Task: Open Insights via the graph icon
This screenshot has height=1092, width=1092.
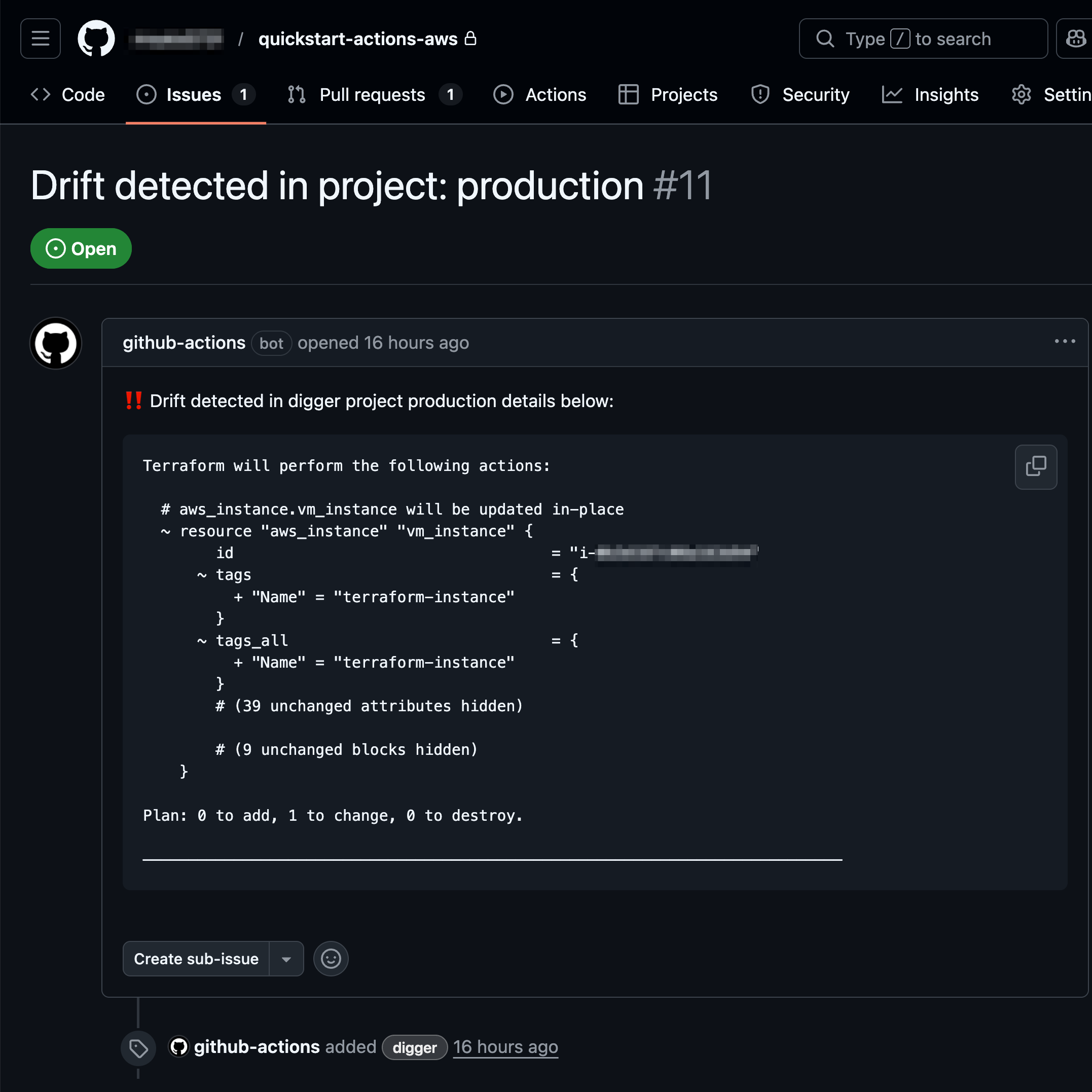Action: pos(891,94)
